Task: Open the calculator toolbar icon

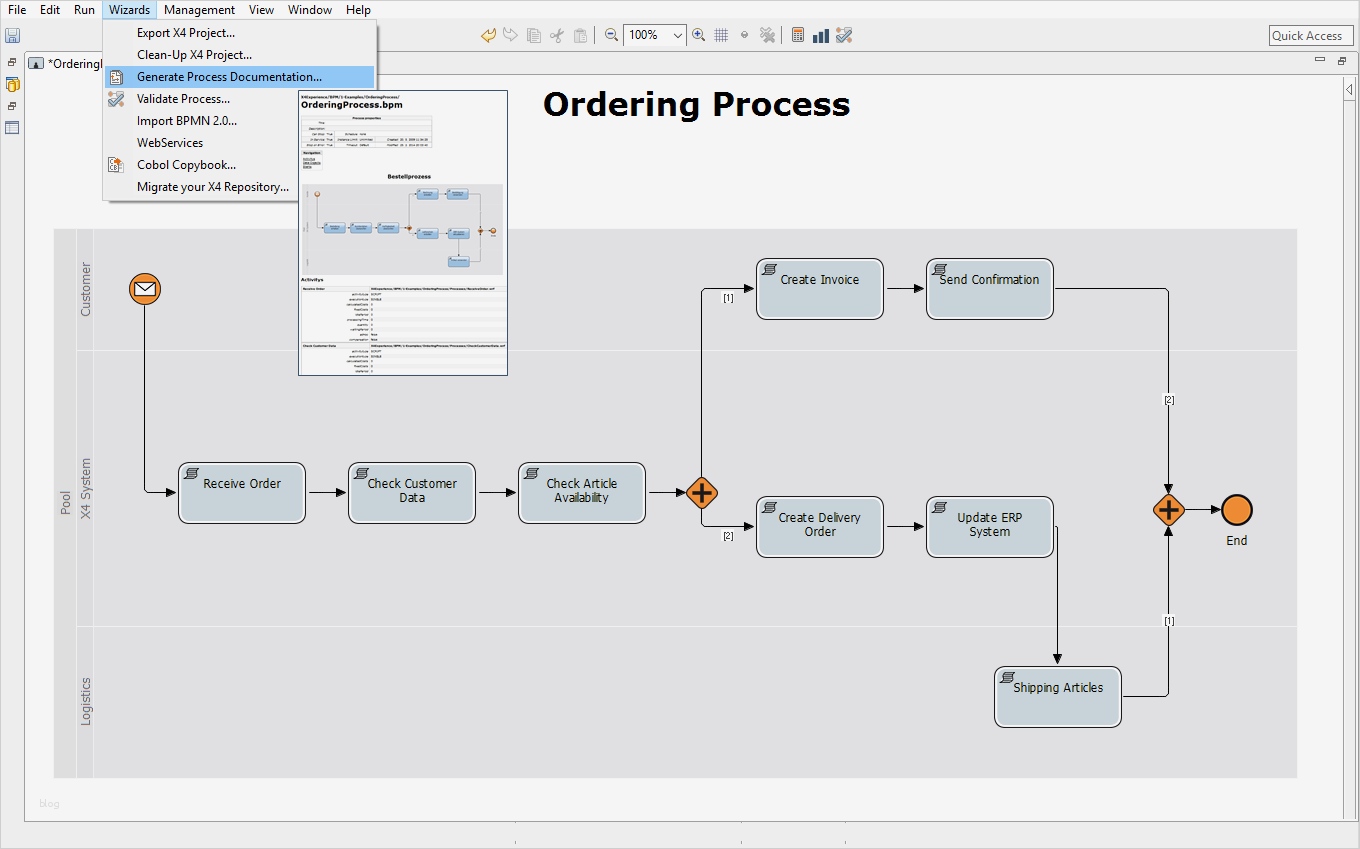Action: click(x=798, y=36)
